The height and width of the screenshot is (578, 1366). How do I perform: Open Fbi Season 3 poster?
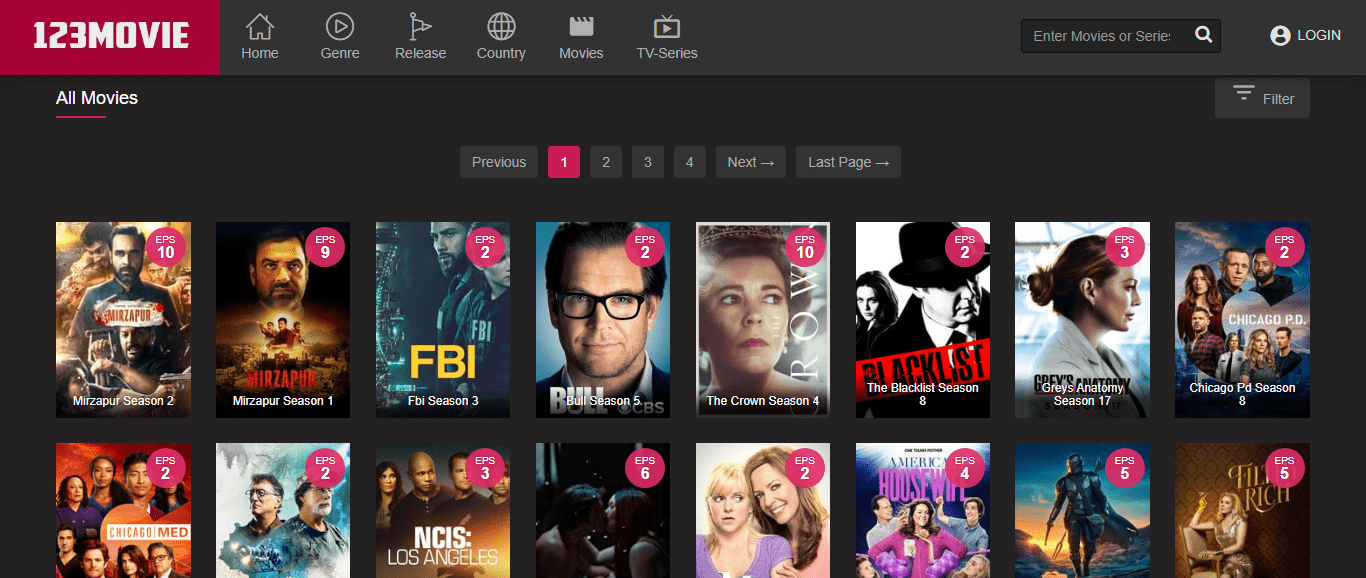pos(443,320)
